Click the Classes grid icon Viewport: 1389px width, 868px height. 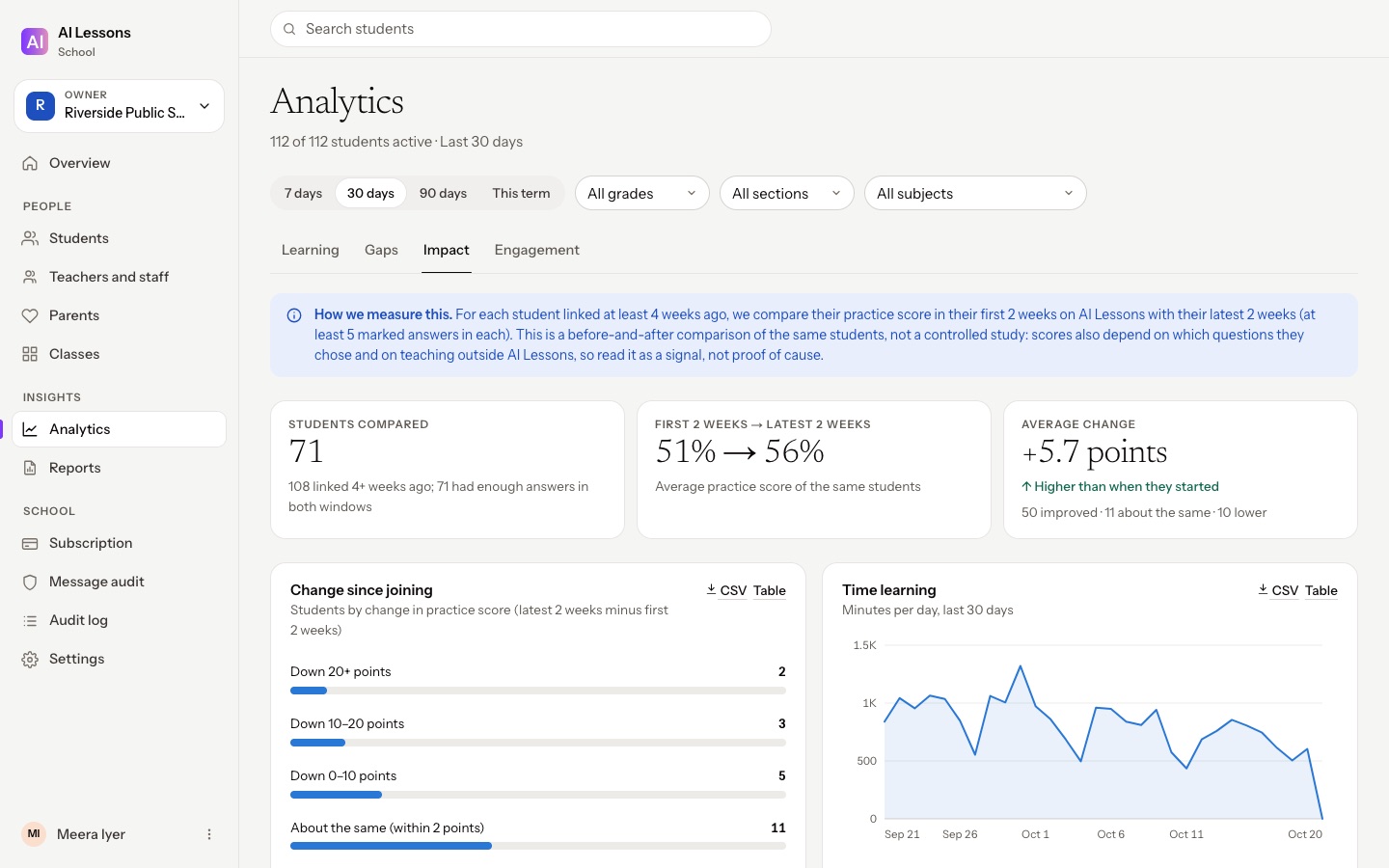pyautogui.click(x=30, y=354)
